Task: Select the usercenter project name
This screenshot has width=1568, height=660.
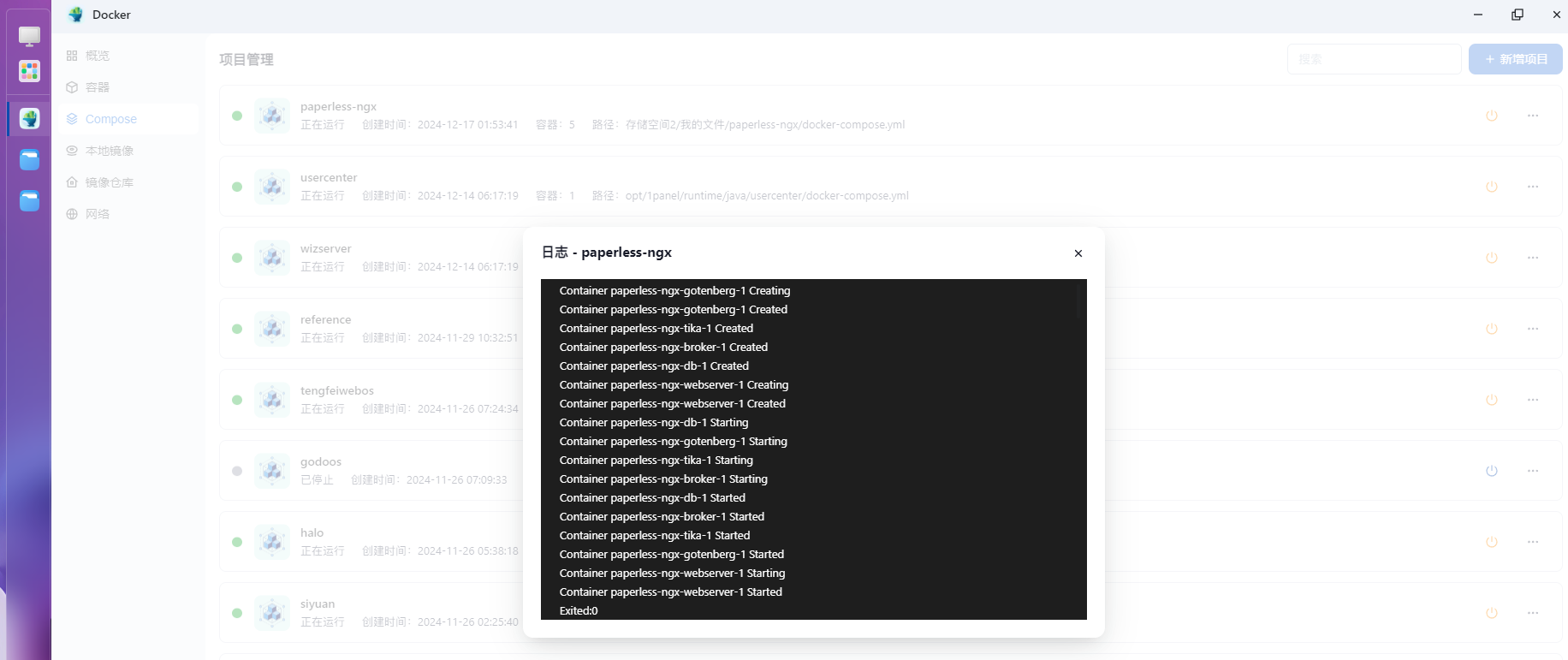Action: (329, 178)
